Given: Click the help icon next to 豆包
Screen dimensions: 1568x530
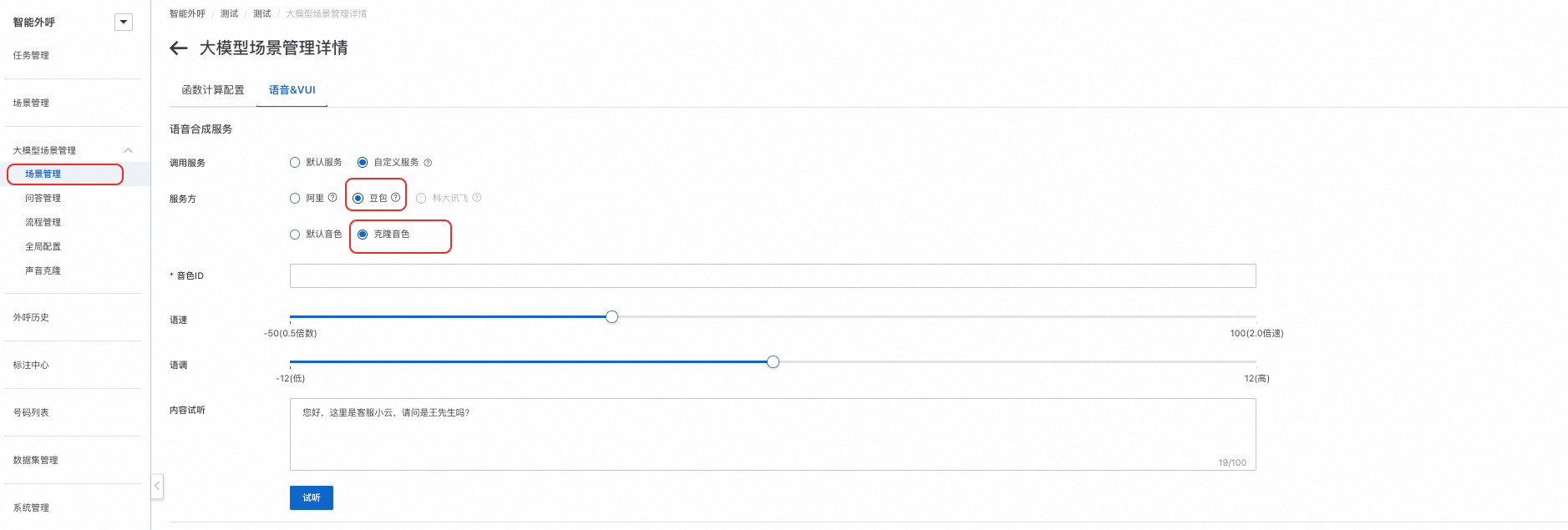Looking at the screenshot, I should click(396, 198).
